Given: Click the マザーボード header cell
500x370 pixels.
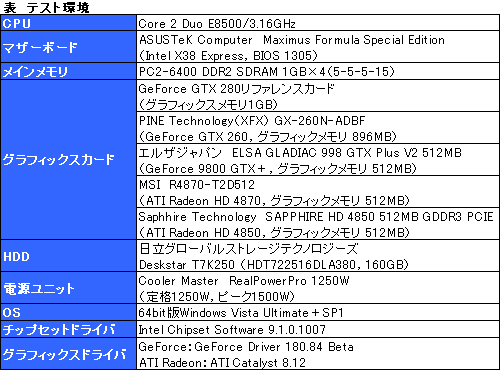Looking at the screenshot, I should click(x=69, y=47).
